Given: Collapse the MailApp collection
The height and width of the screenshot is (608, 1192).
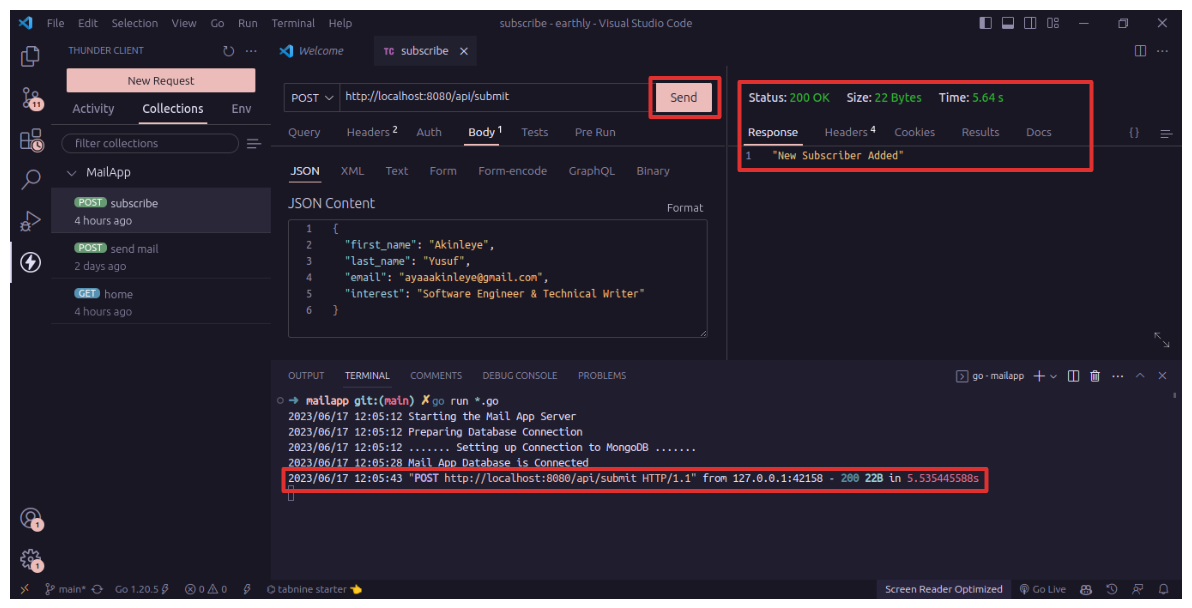Looking at the screenshot, I should 71,173.
